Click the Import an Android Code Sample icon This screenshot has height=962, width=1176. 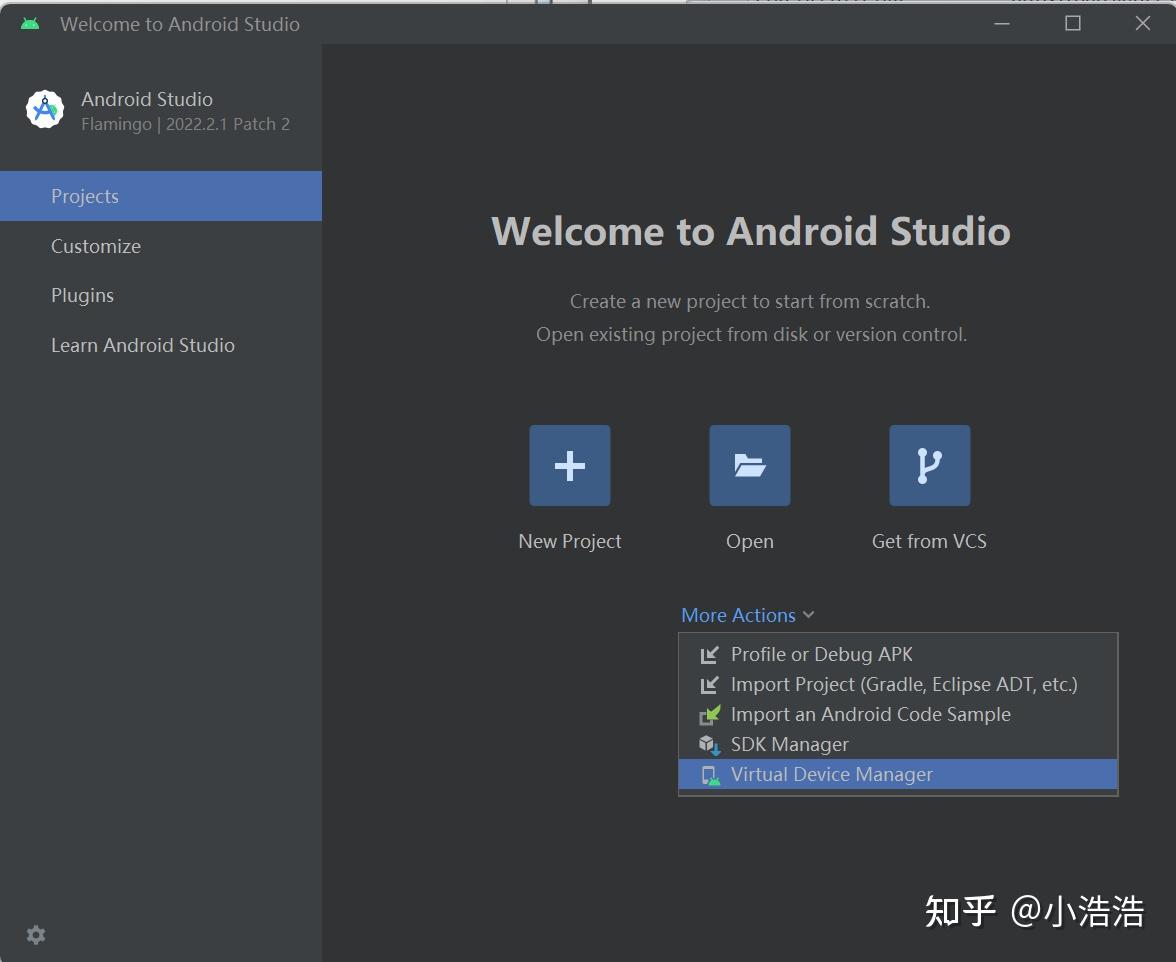[x=709, y=714]
